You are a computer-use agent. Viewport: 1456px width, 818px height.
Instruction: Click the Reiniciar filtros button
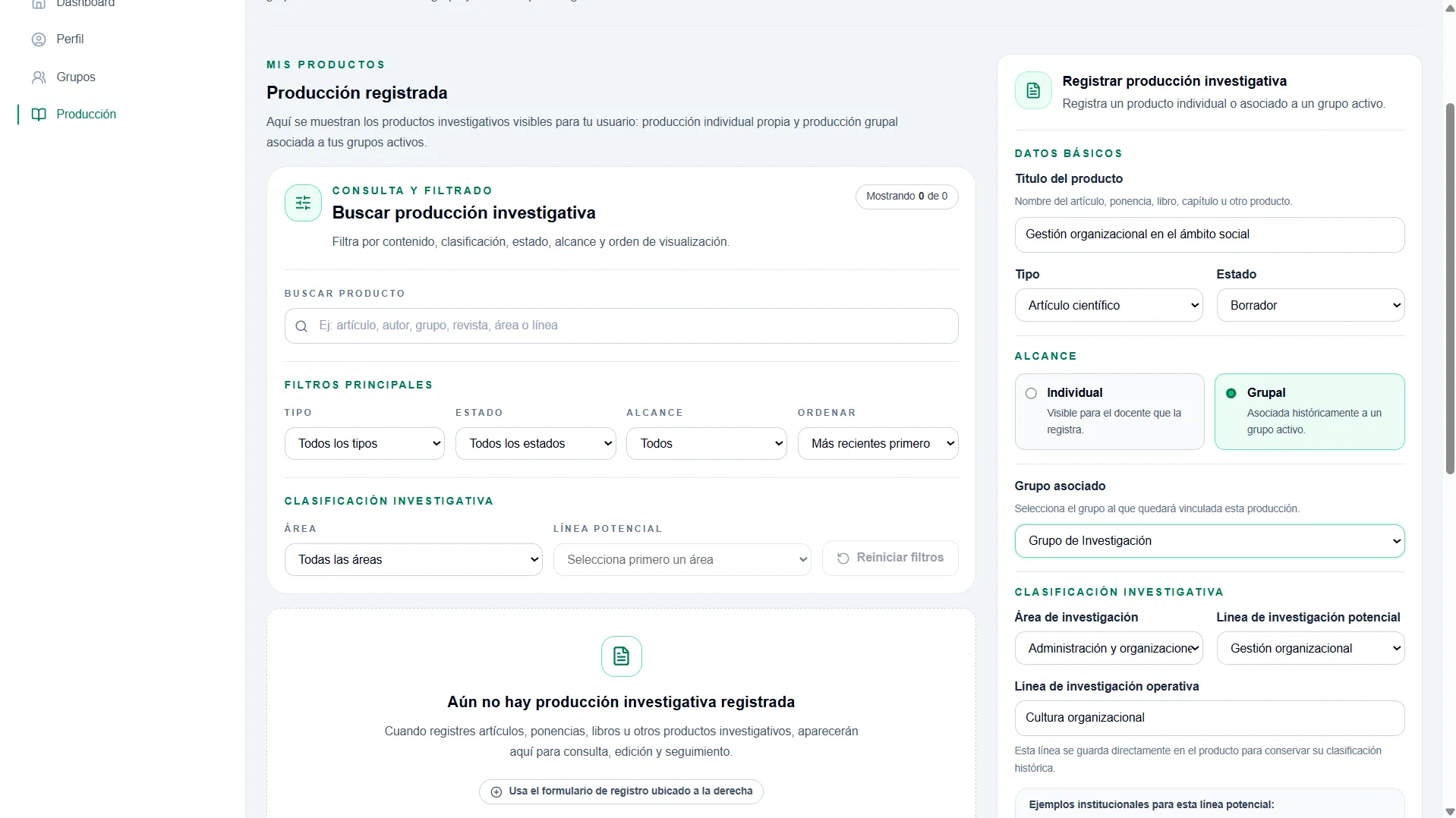890,558
